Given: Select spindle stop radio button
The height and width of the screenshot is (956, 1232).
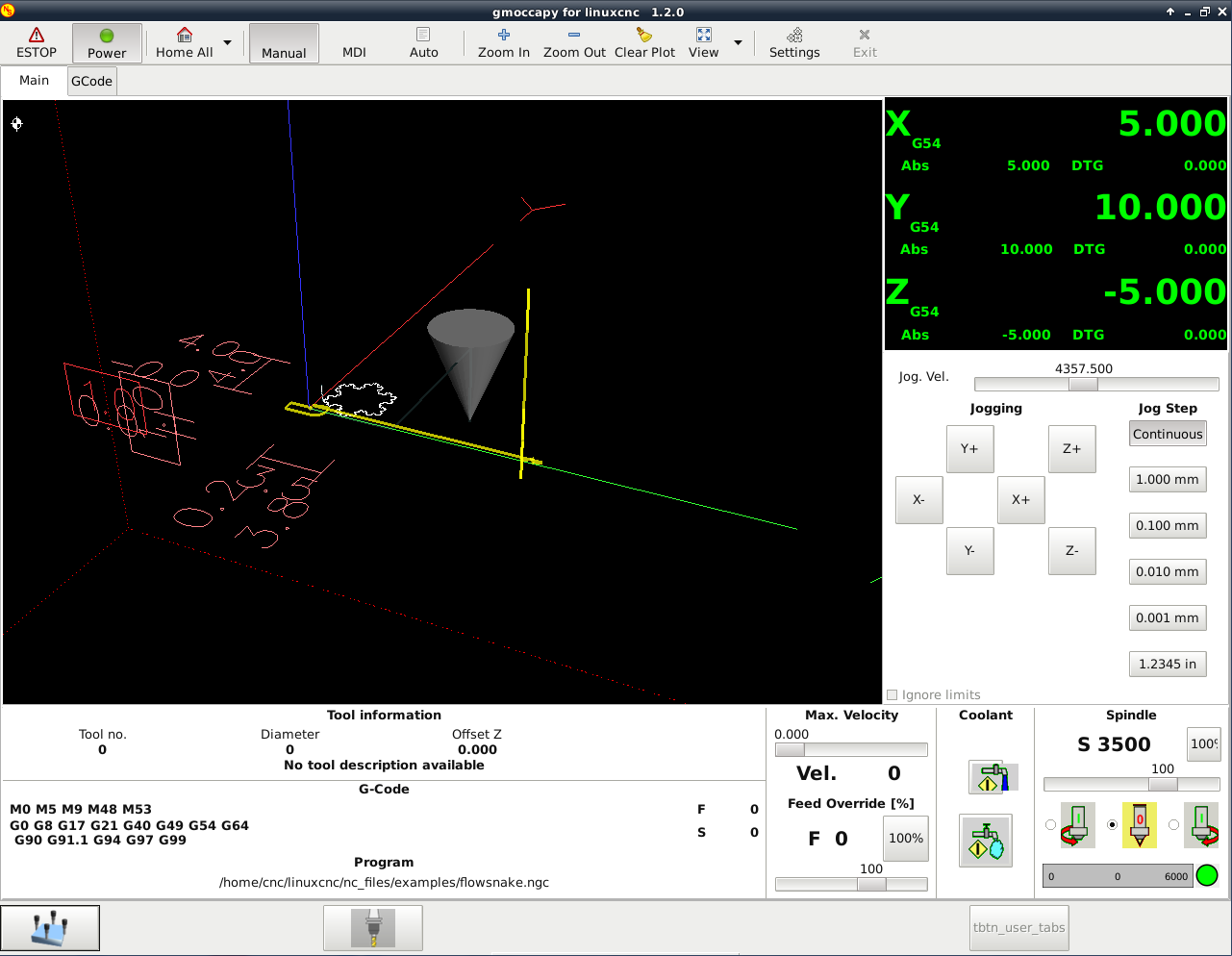Looking at the screenshot, I should coord(1113,825).
